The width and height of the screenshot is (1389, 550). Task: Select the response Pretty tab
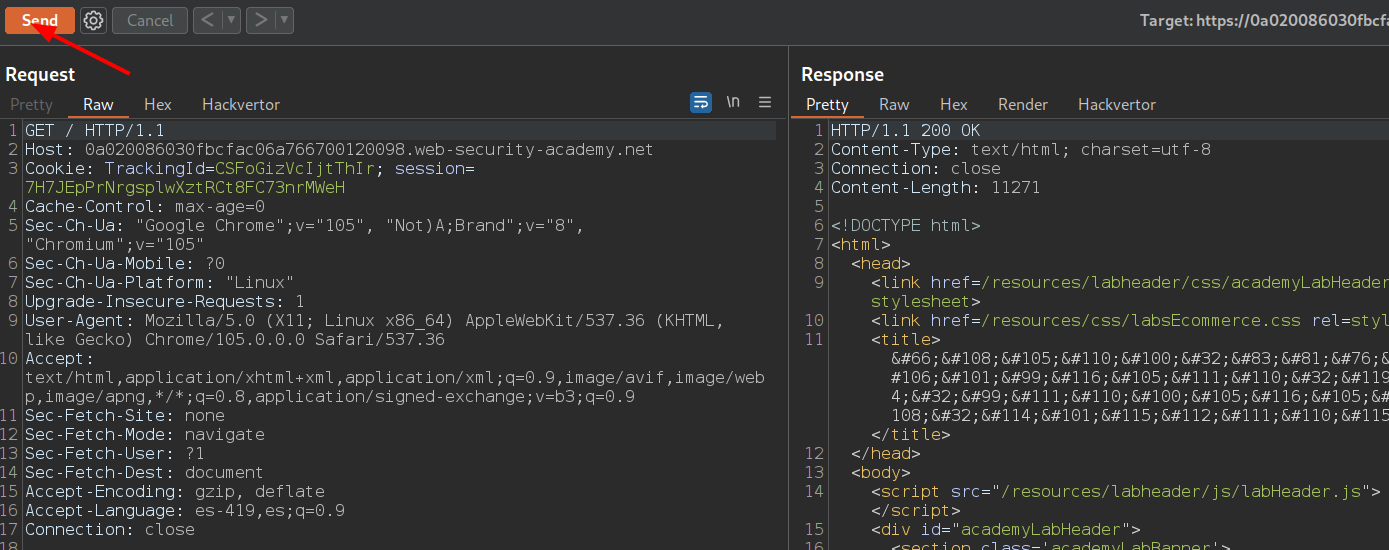pos(827,104)
